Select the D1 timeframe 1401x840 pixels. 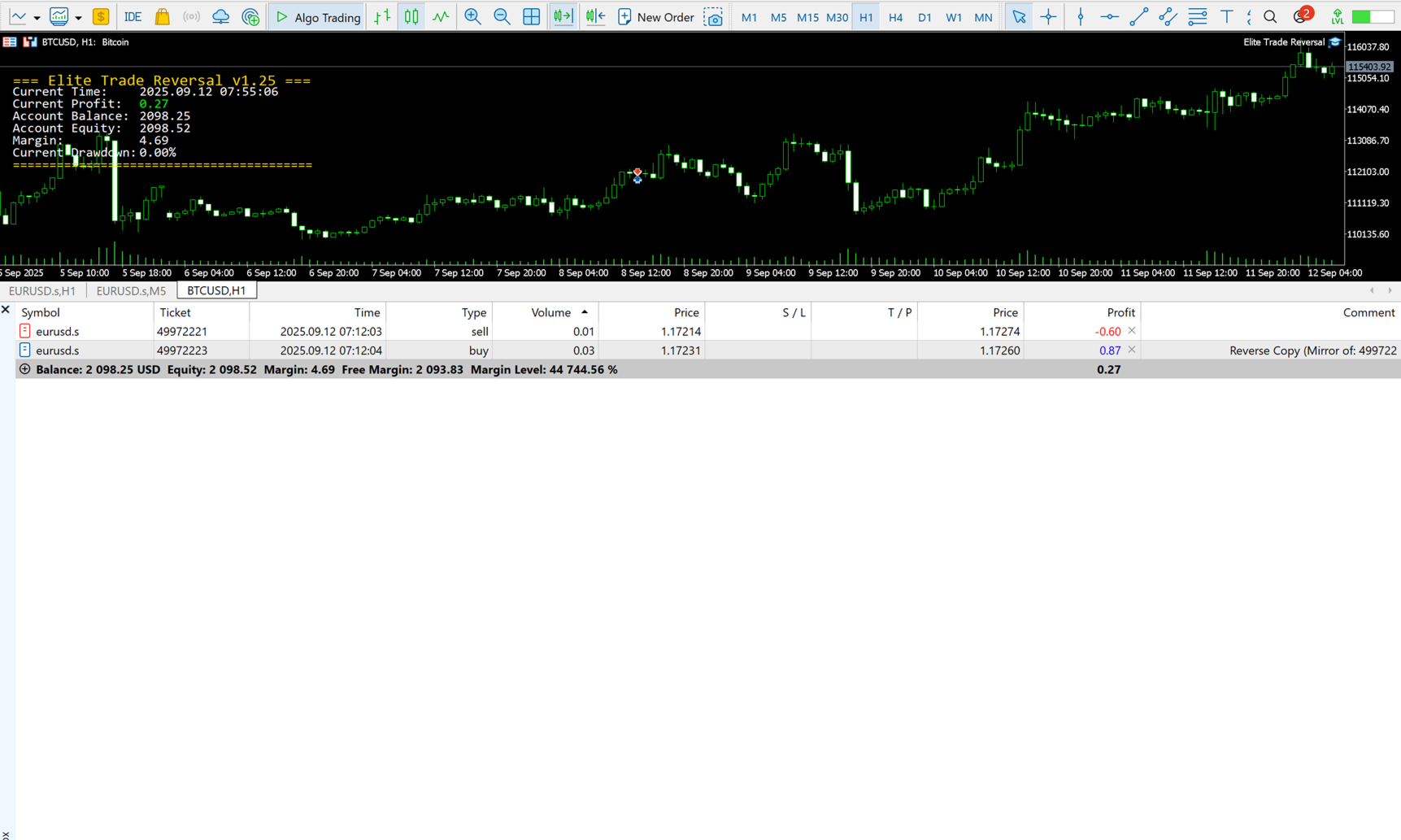925,17
